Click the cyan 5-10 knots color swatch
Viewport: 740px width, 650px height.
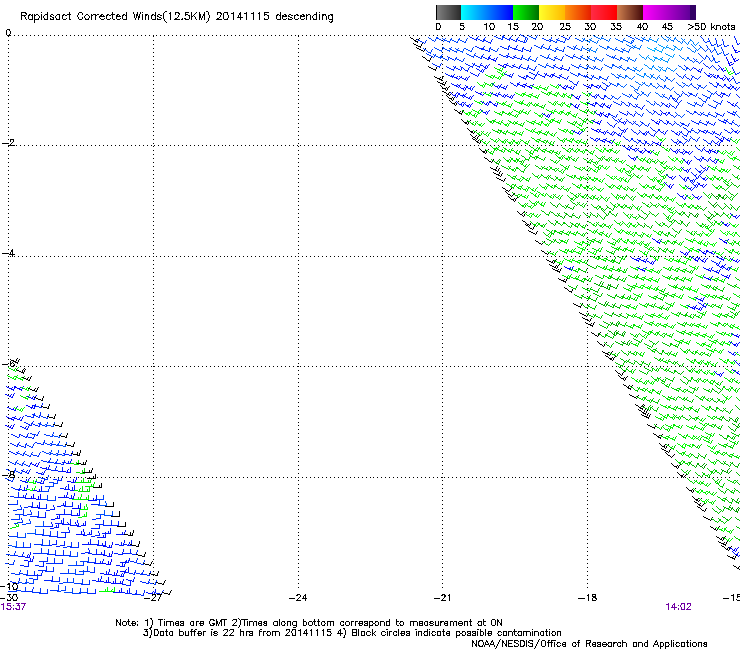coord(474,12)
